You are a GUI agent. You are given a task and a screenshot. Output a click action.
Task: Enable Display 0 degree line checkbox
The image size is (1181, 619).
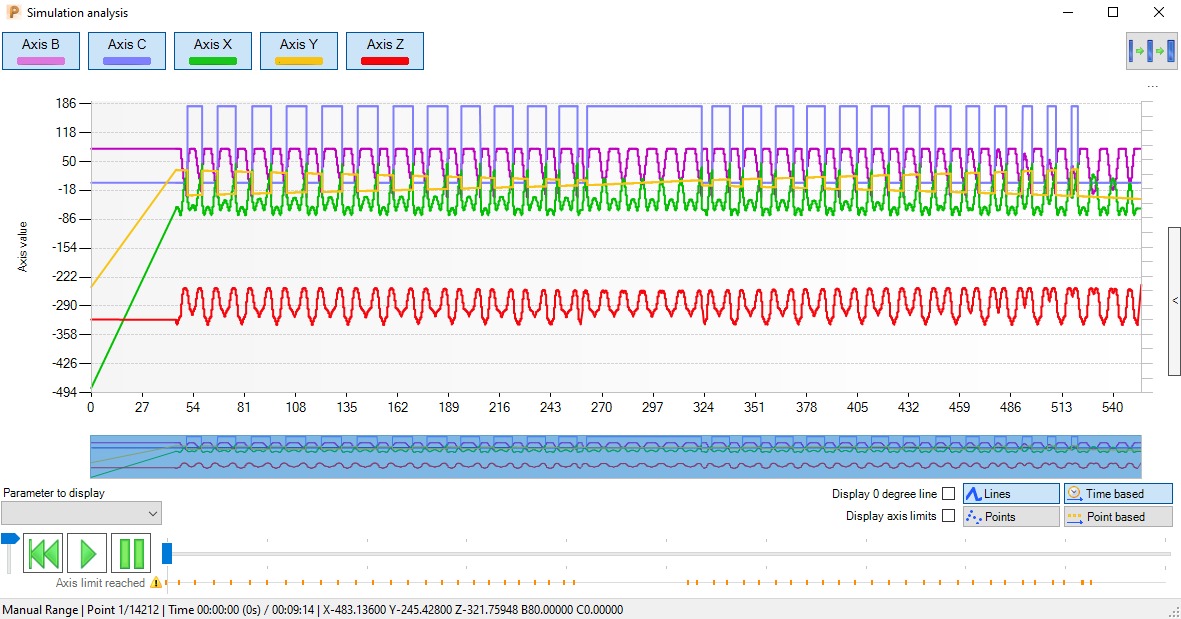[x=948, y=494]
